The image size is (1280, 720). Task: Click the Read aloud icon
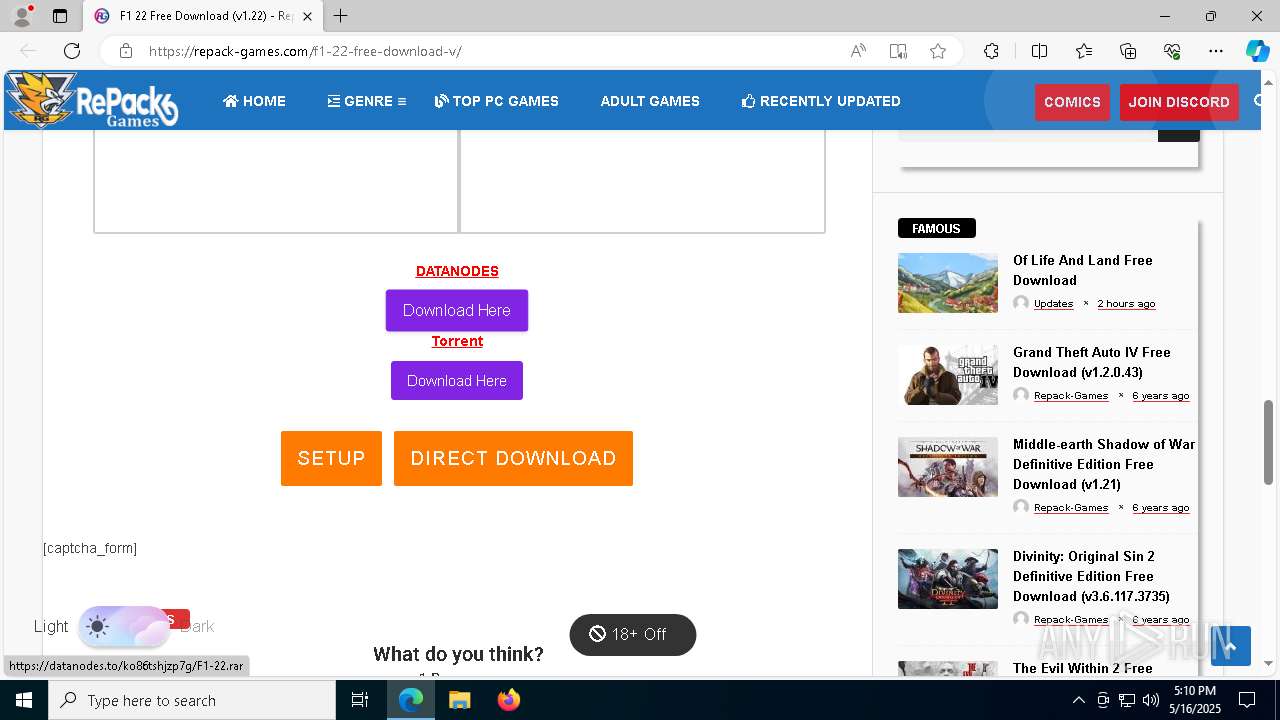coord(858,51)
